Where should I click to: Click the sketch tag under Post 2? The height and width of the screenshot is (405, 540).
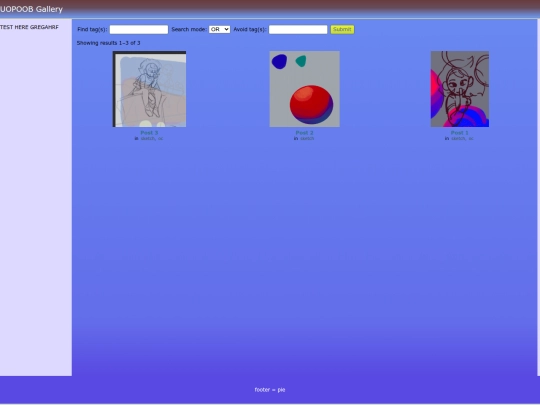click(x=307, y=138)
